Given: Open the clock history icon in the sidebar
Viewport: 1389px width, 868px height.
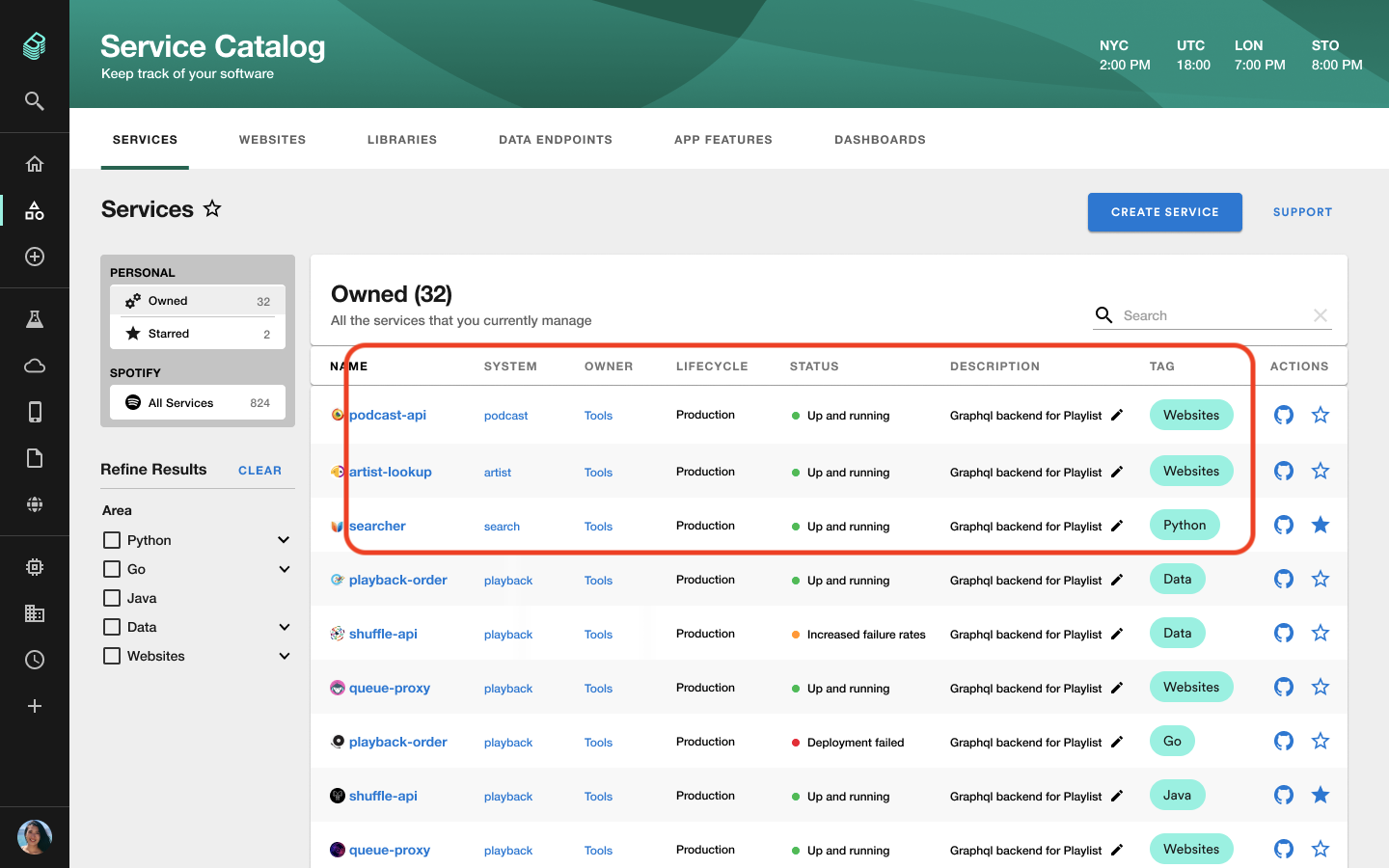Looking at the screenshot, I should [x=35, y=660].
